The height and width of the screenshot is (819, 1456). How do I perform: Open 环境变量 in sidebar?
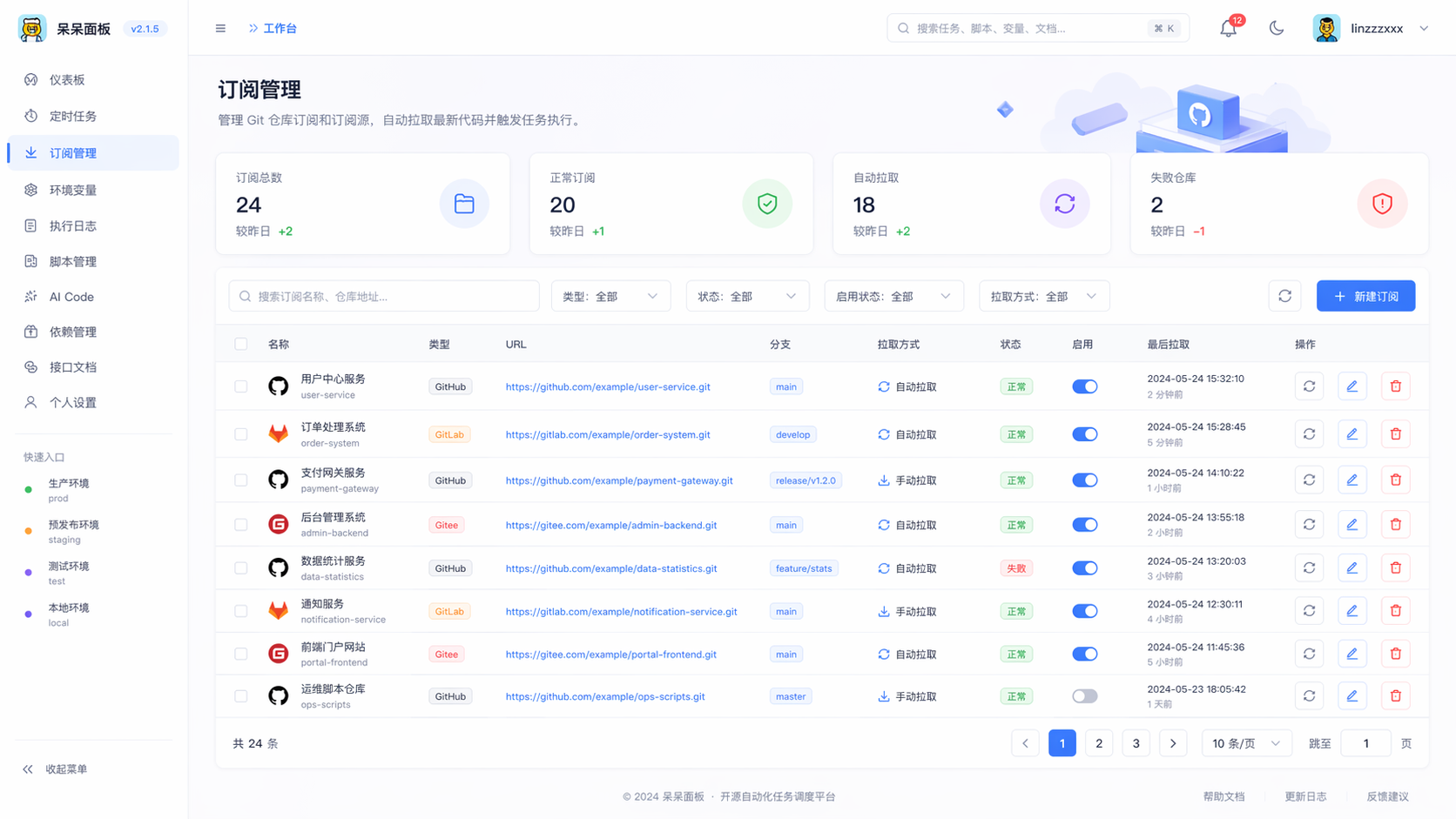coord(93,190)
